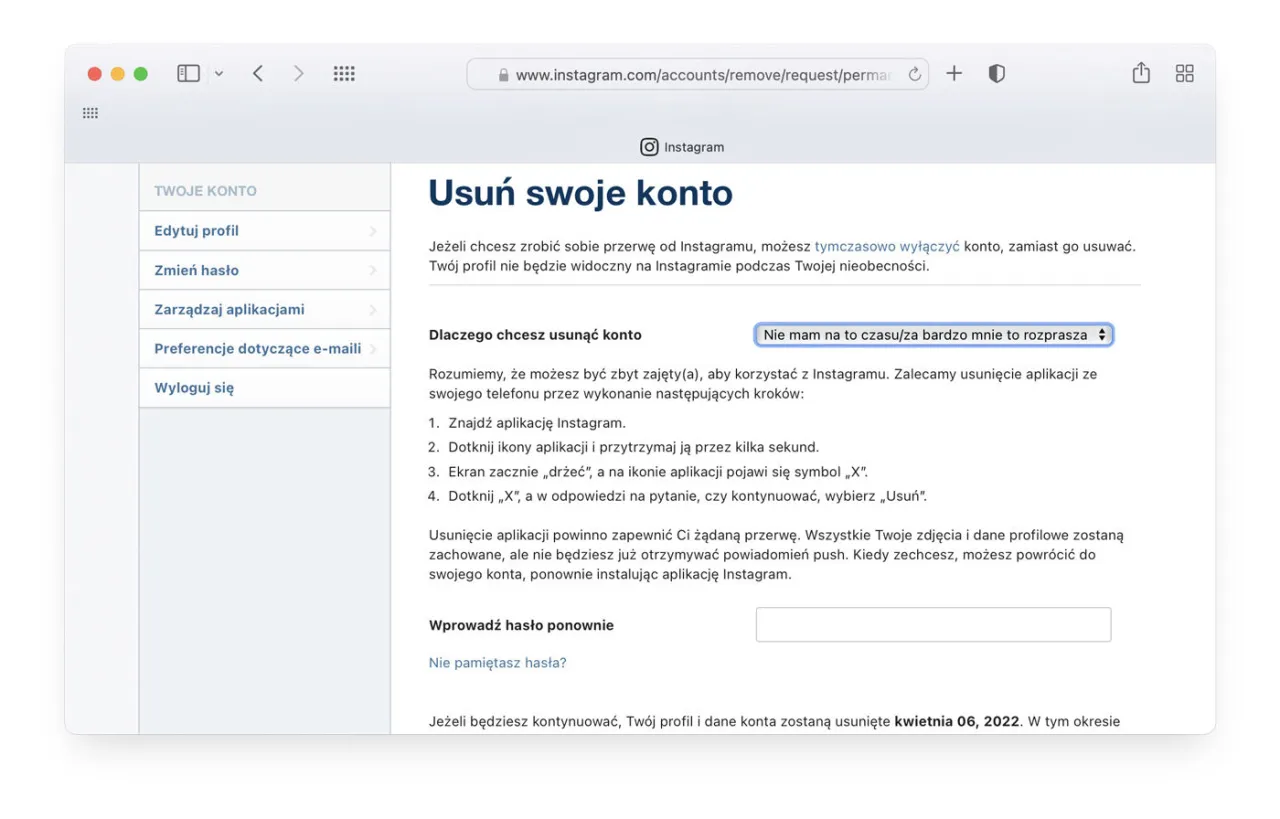Image resolution: width=1280 pixels, height=819 pixels.
Task: Open Preferencje dotyczące e-maili settings
Action: tap(257, 349)
